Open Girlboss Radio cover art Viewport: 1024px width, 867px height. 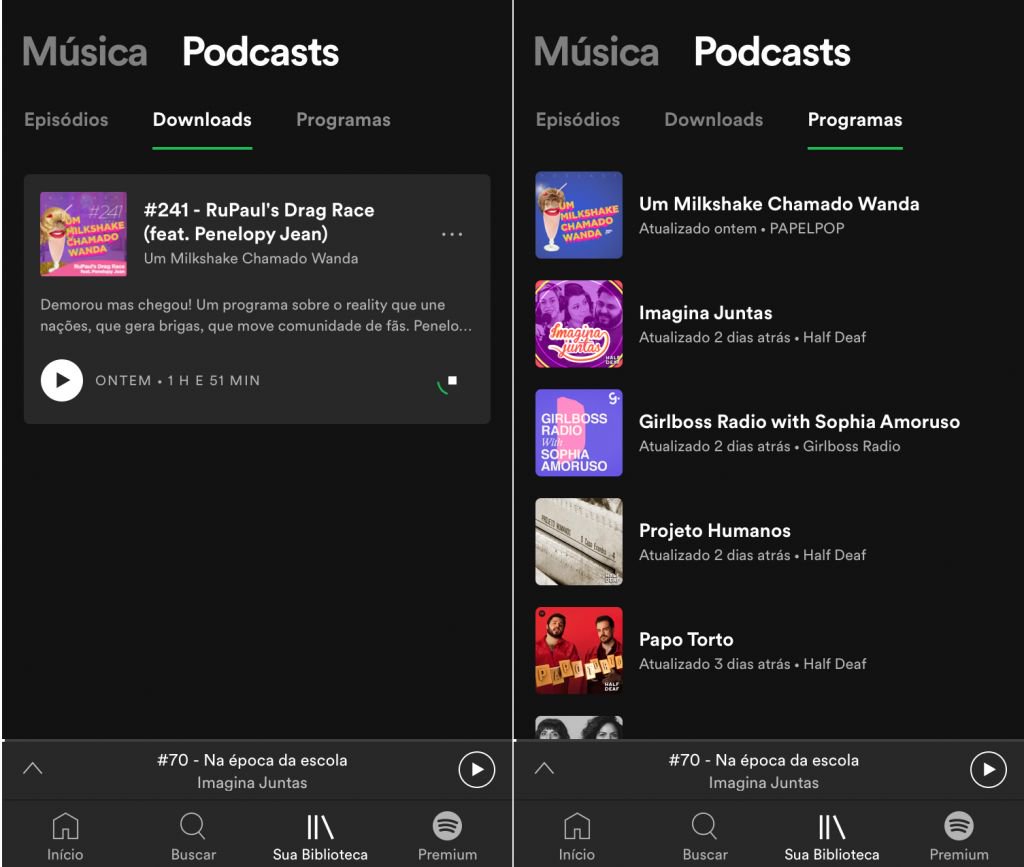click(579, 433)
